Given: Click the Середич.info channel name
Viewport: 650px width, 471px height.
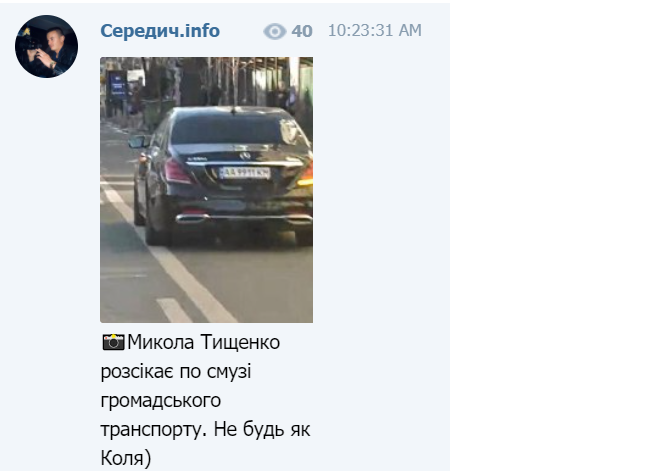Looking at the screenshot, I should [x=160, y=31].
